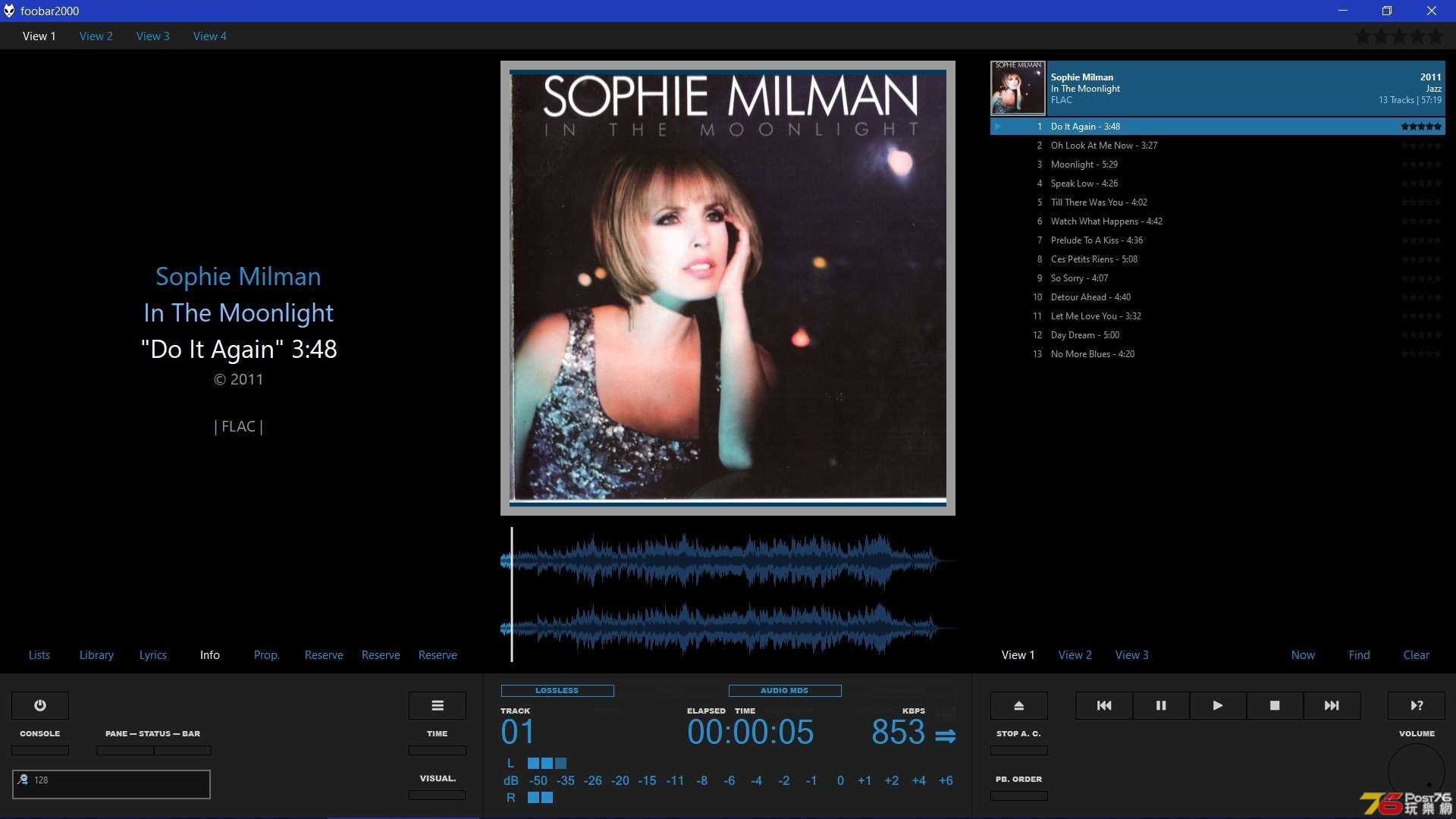Click the power Console icon button
Screen dimensions: 1456x819
40,705
